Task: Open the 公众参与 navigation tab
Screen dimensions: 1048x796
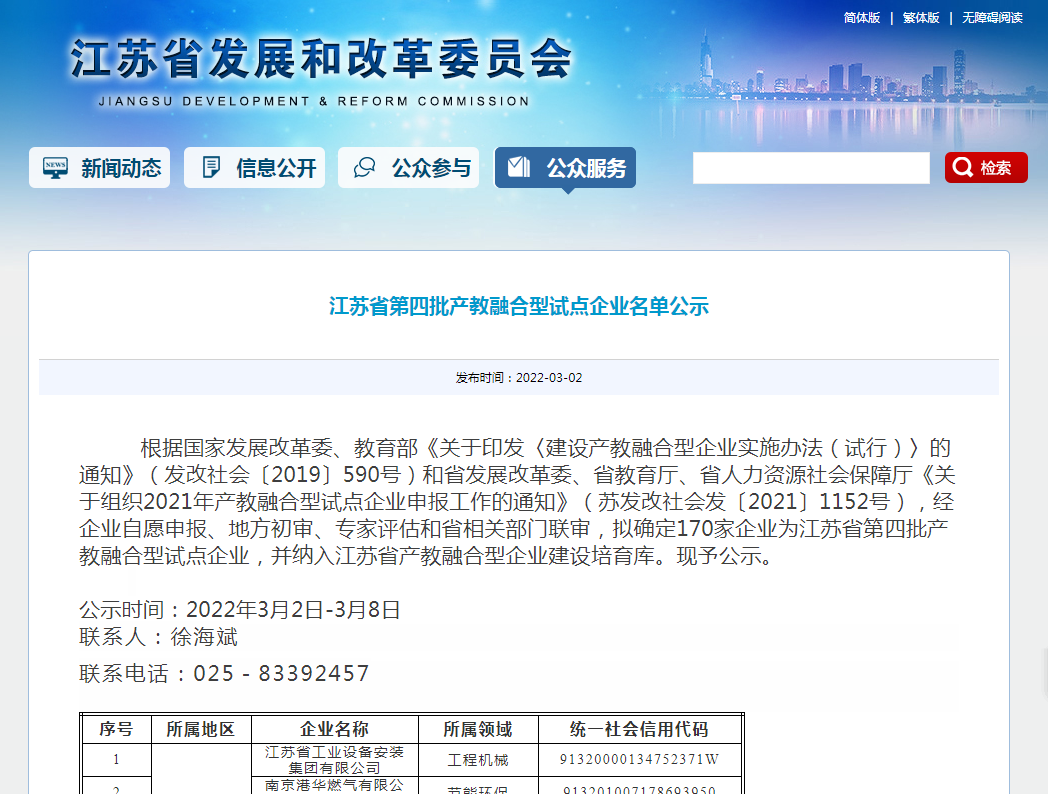Action: 408,167
